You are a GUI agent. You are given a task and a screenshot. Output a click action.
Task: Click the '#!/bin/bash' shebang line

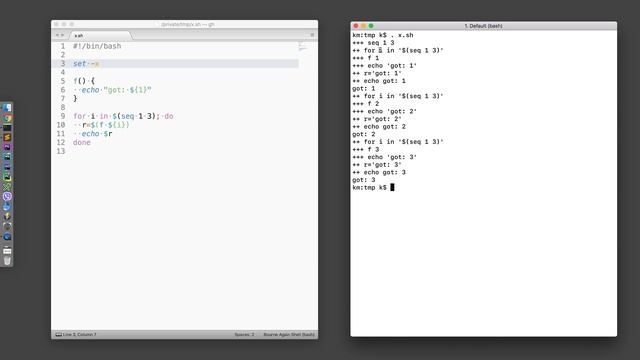click(x=97, y=46)
